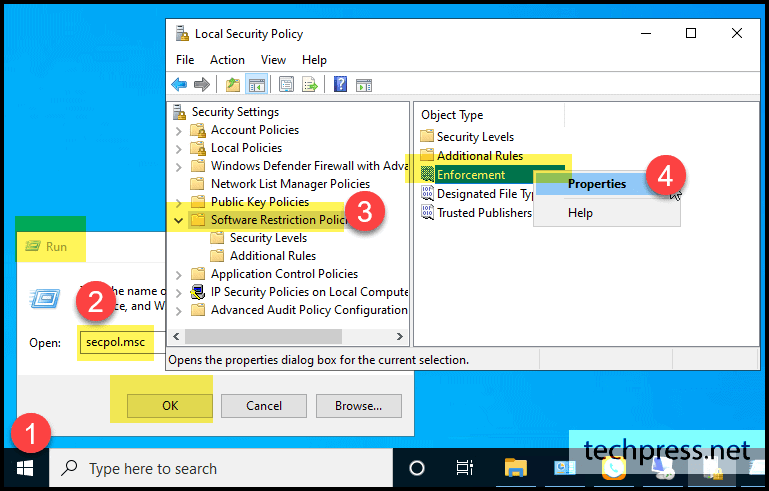Click the Local Policies folder icon
The height and width of the screenshot is (491, 769).
pos(198,148)
